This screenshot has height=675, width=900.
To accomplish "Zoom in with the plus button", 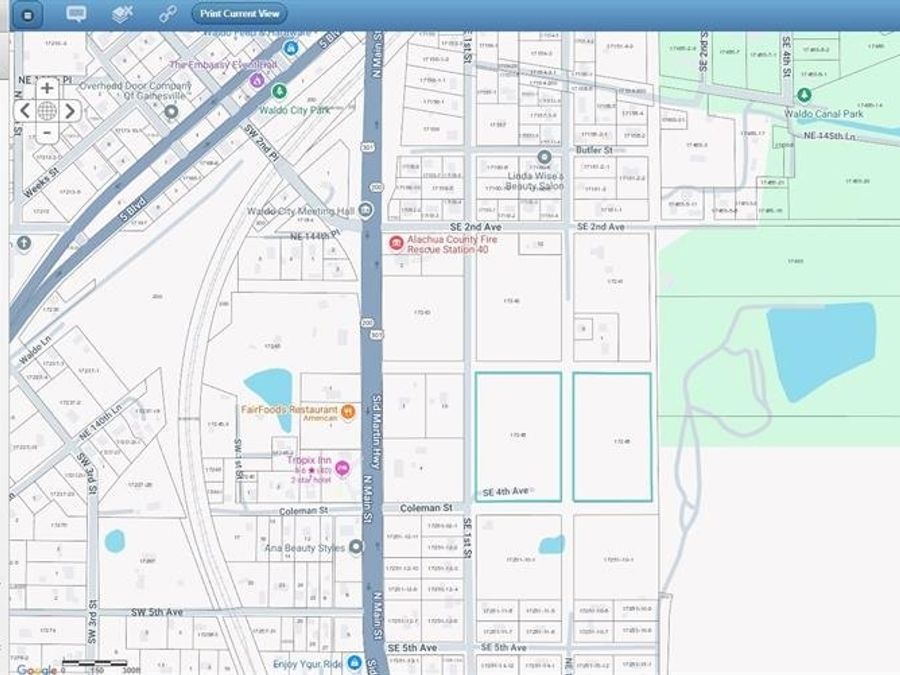I will click(47, 88).
